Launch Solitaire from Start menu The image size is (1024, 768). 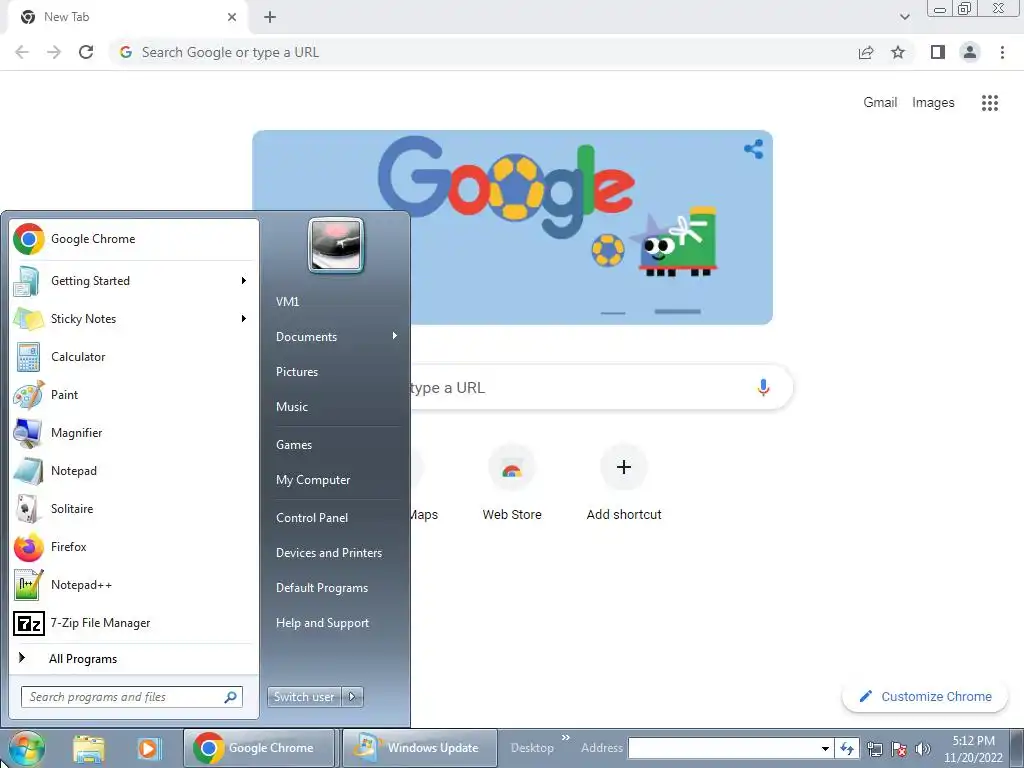click(x=134, y=509)
